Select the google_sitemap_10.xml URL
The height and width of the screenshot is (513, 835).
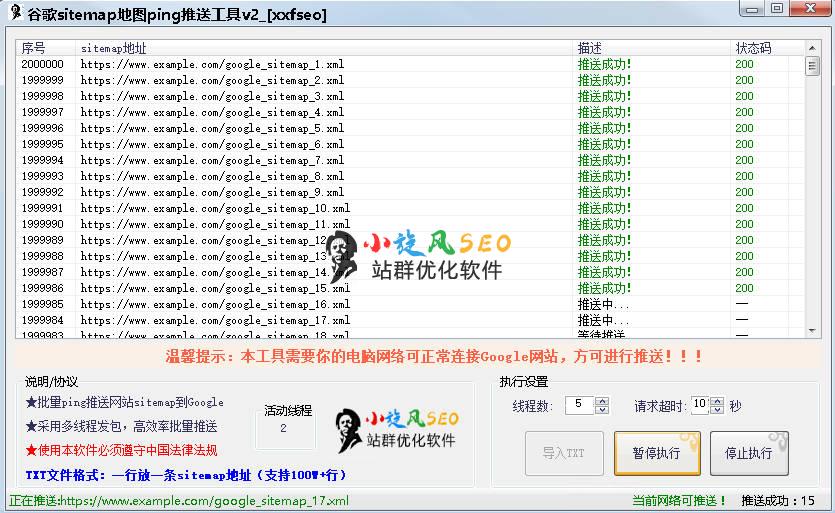click(x=215, y=208)
